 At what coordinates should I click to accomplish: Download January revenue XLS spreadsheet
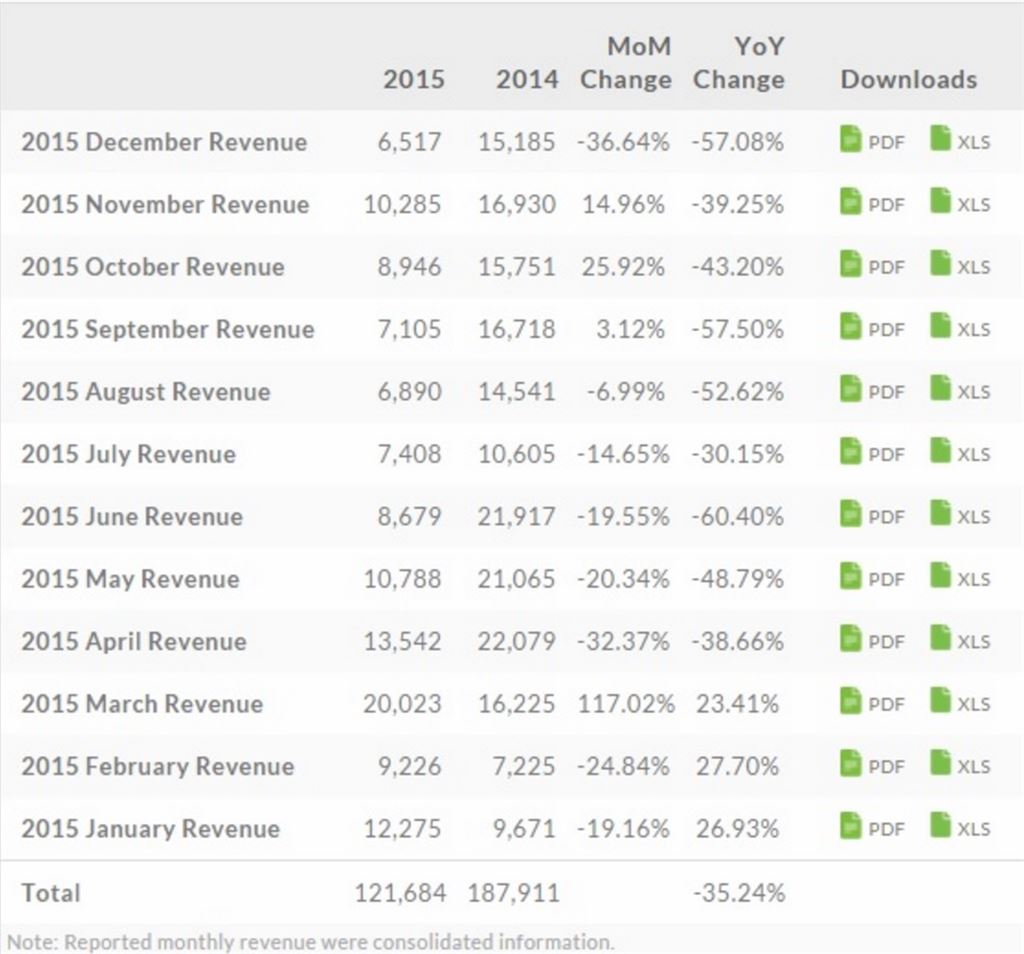click(960, 828)
